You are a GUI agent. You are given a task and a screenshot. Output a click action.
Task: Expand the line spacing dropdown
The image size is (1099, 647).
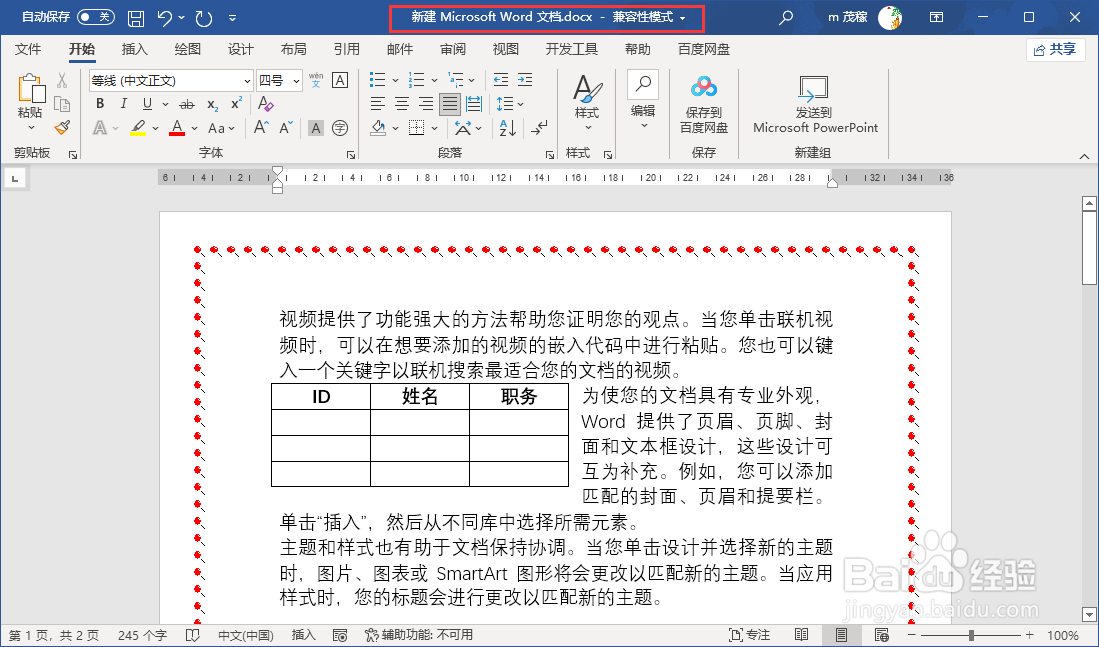click(x=520, y=103)
